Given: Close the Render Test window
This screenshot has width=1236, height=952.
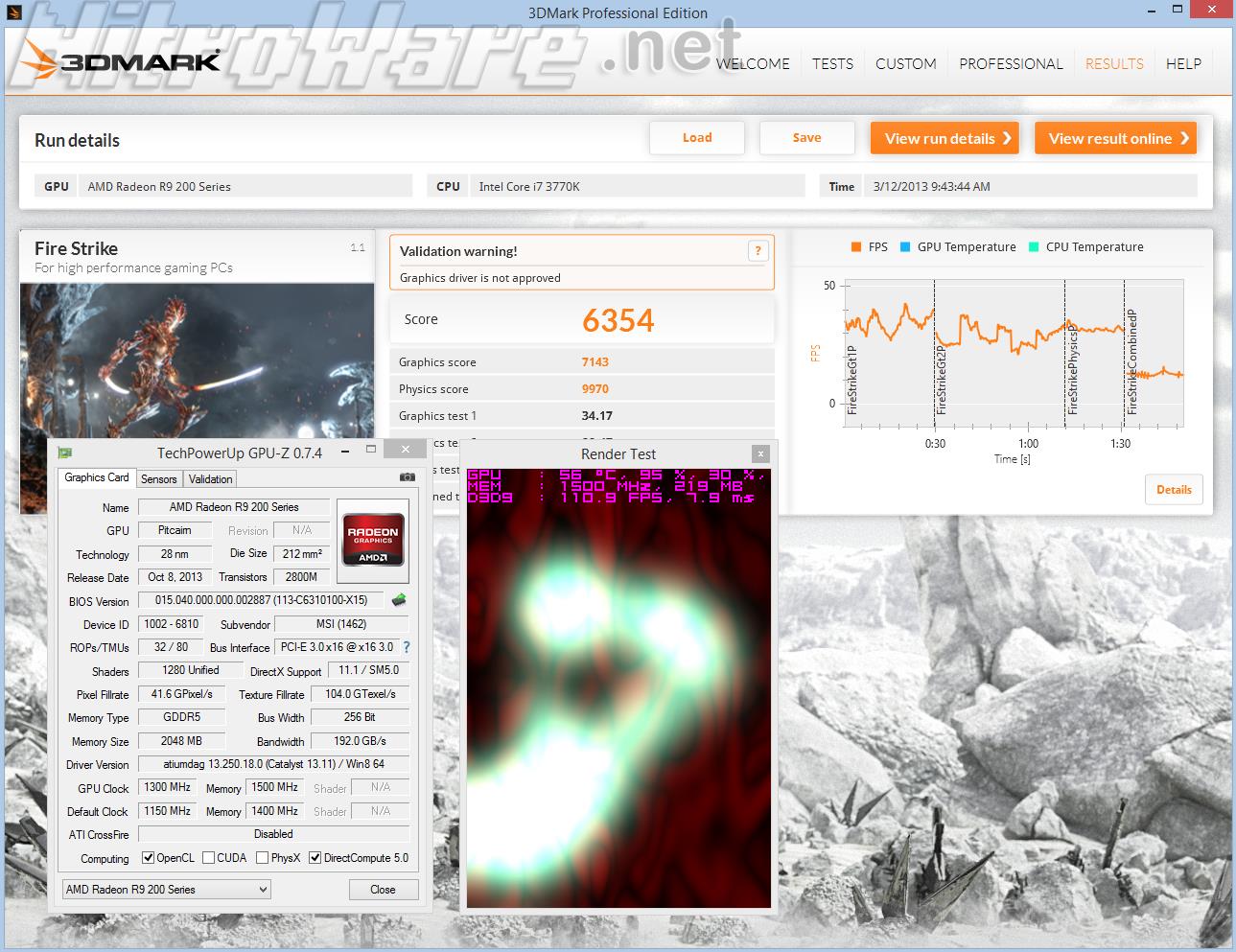Looking at the screenshot, I should click(x=760, y=454).
